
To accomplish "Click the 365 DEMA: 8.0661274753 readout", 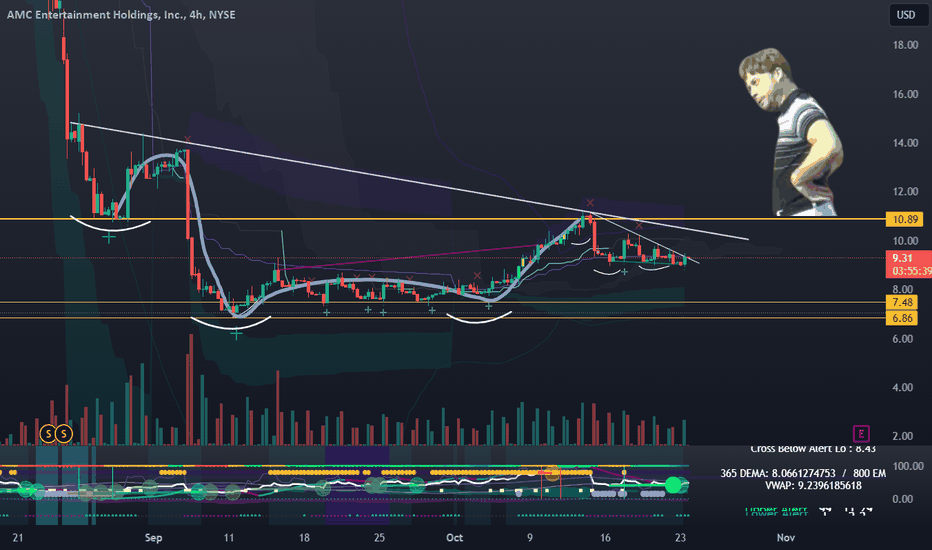I will [x=777, y=473].
